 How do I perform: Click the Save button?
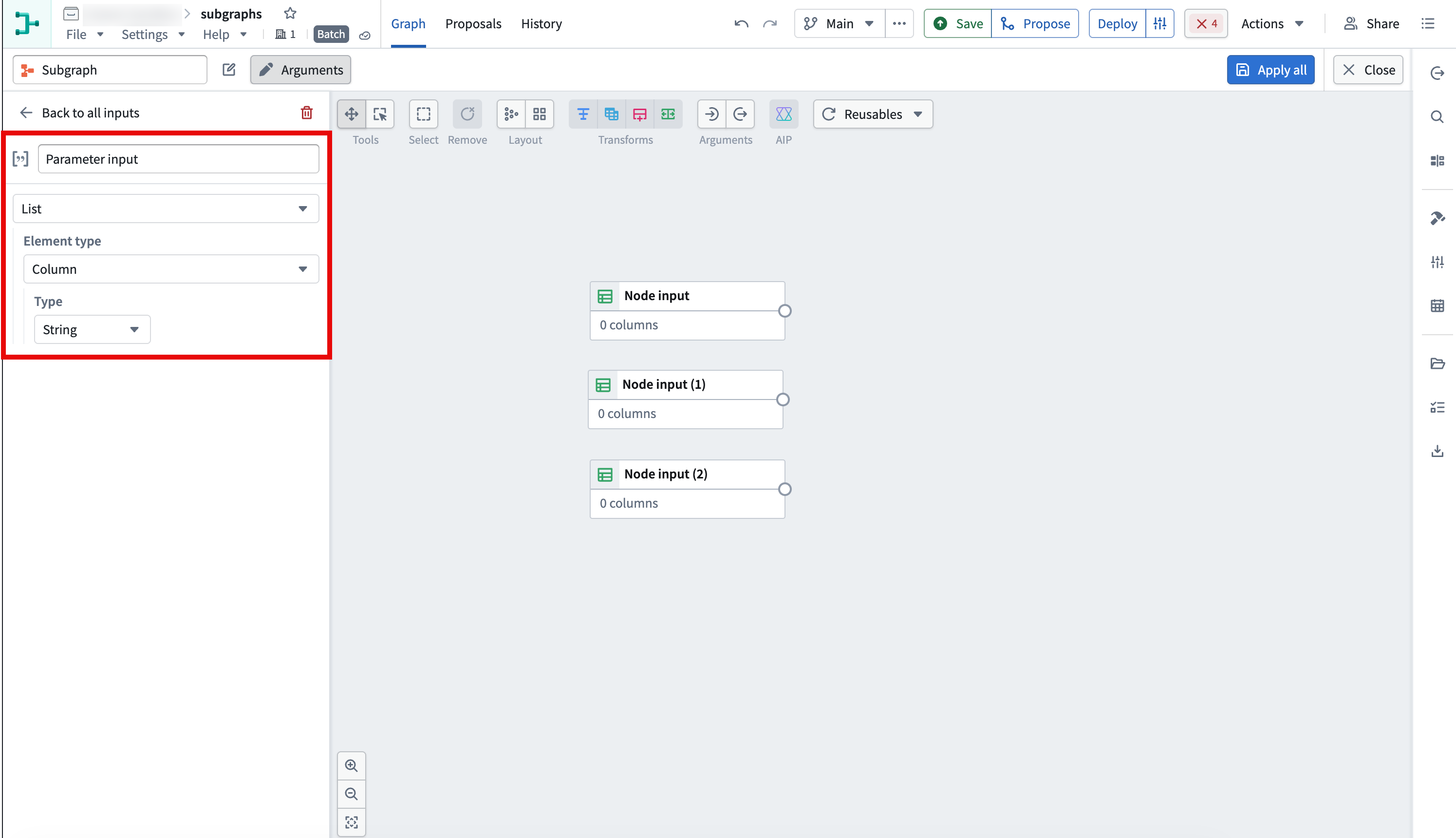click(957, 23)
